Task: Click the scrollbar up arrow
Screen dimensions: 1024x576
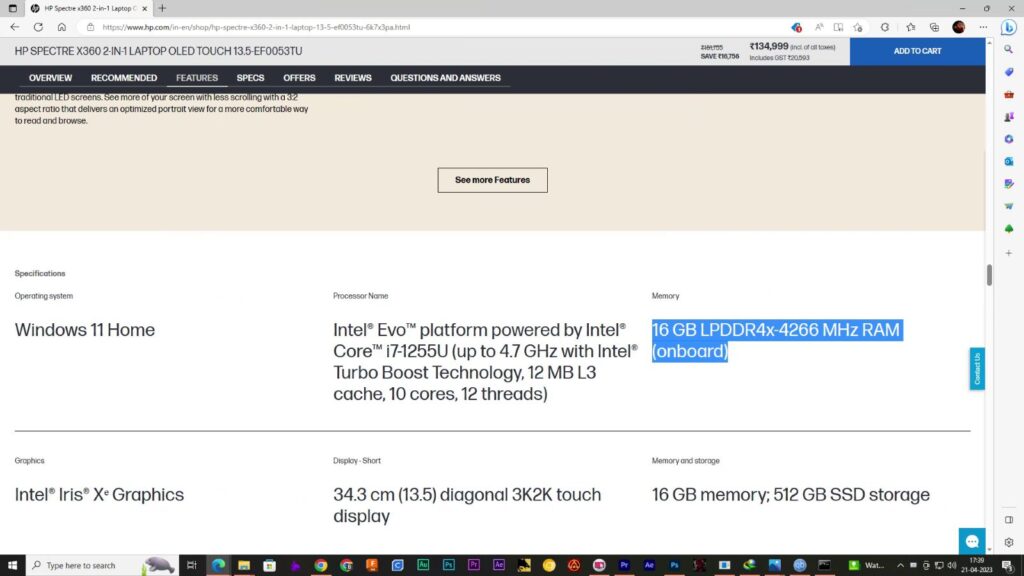Action: click(989, 42)
